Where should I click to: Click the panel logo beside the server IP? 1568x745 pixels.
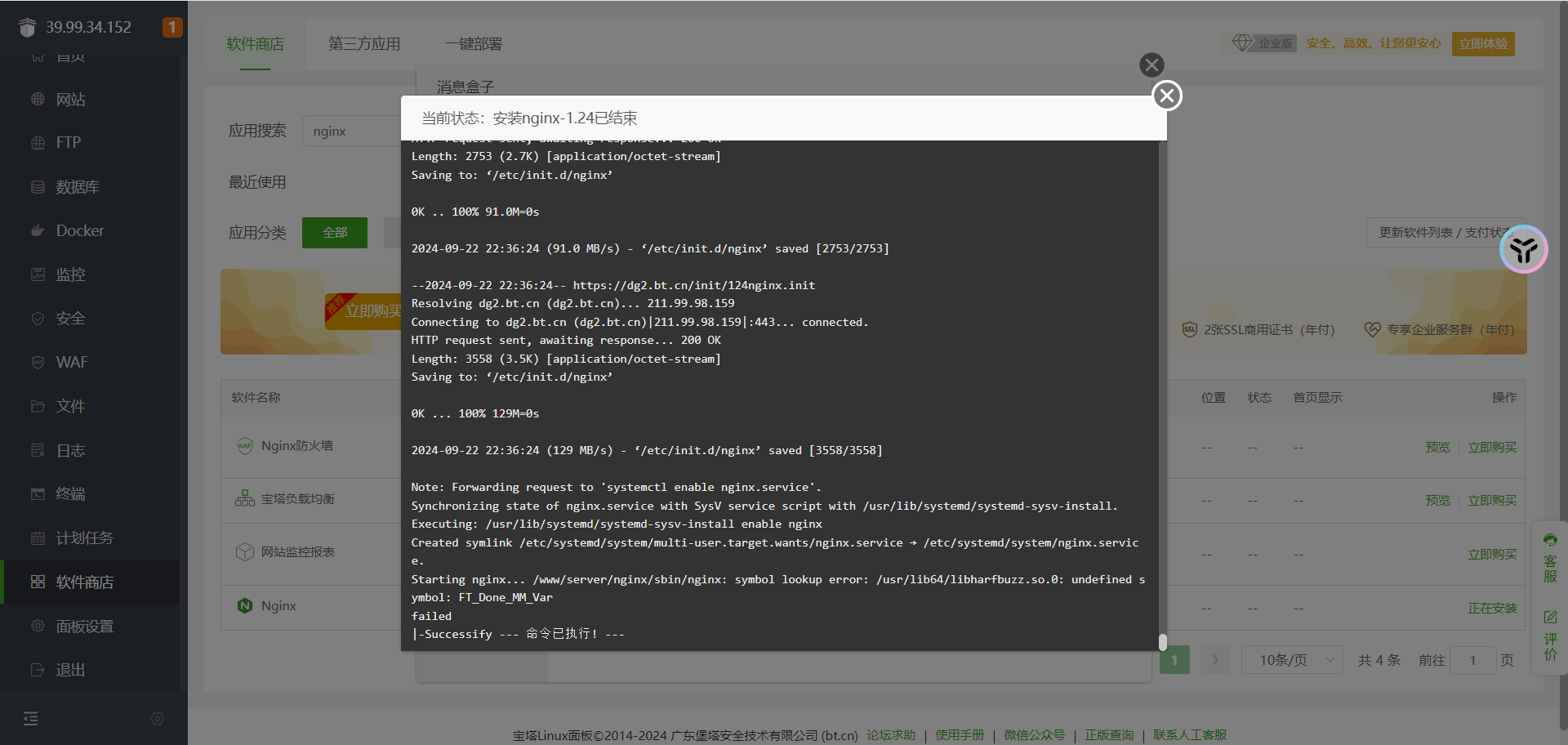coord(27,28)
